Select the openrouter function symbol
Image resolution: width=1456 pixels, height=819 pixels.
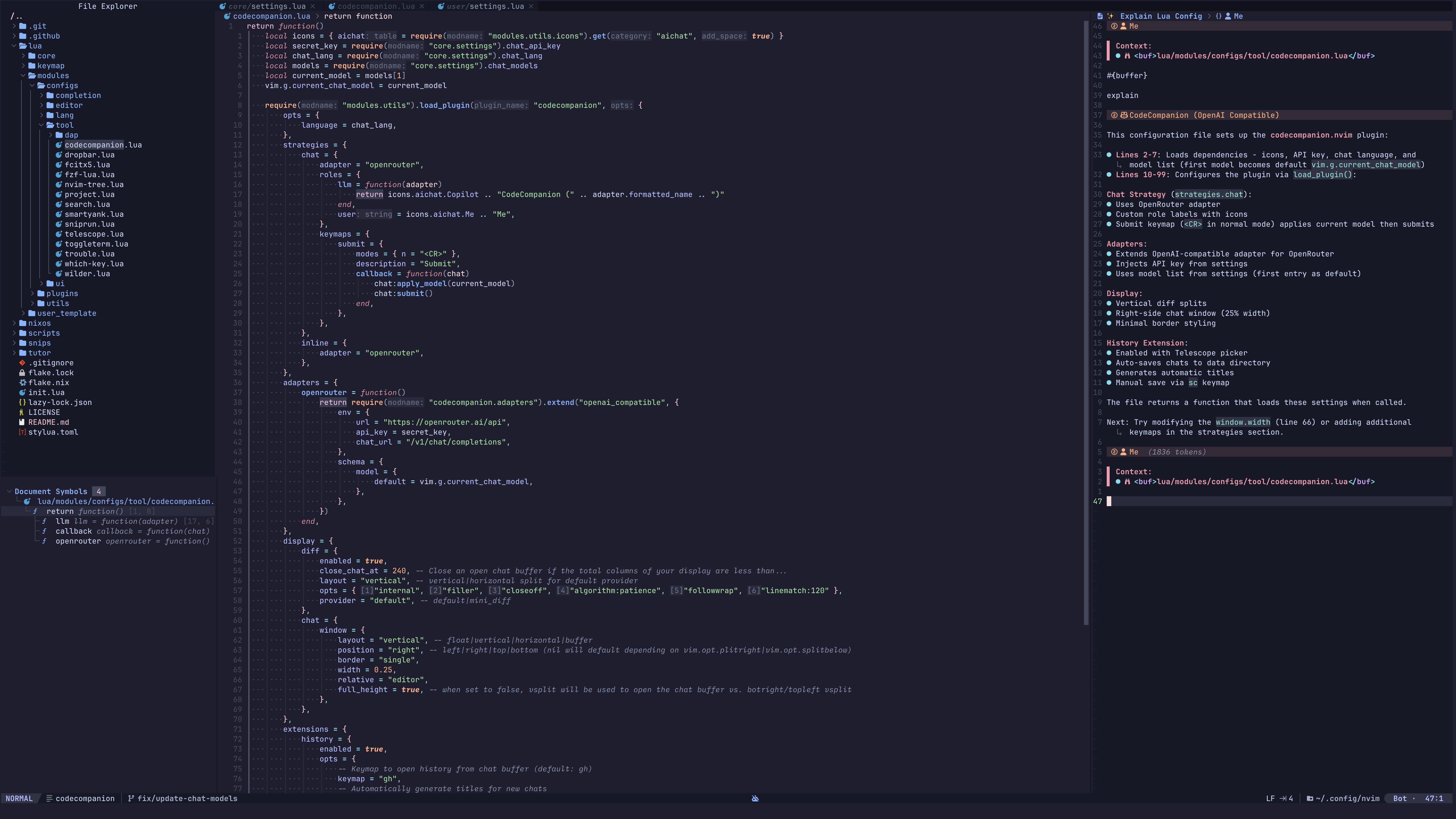(78, 541)
